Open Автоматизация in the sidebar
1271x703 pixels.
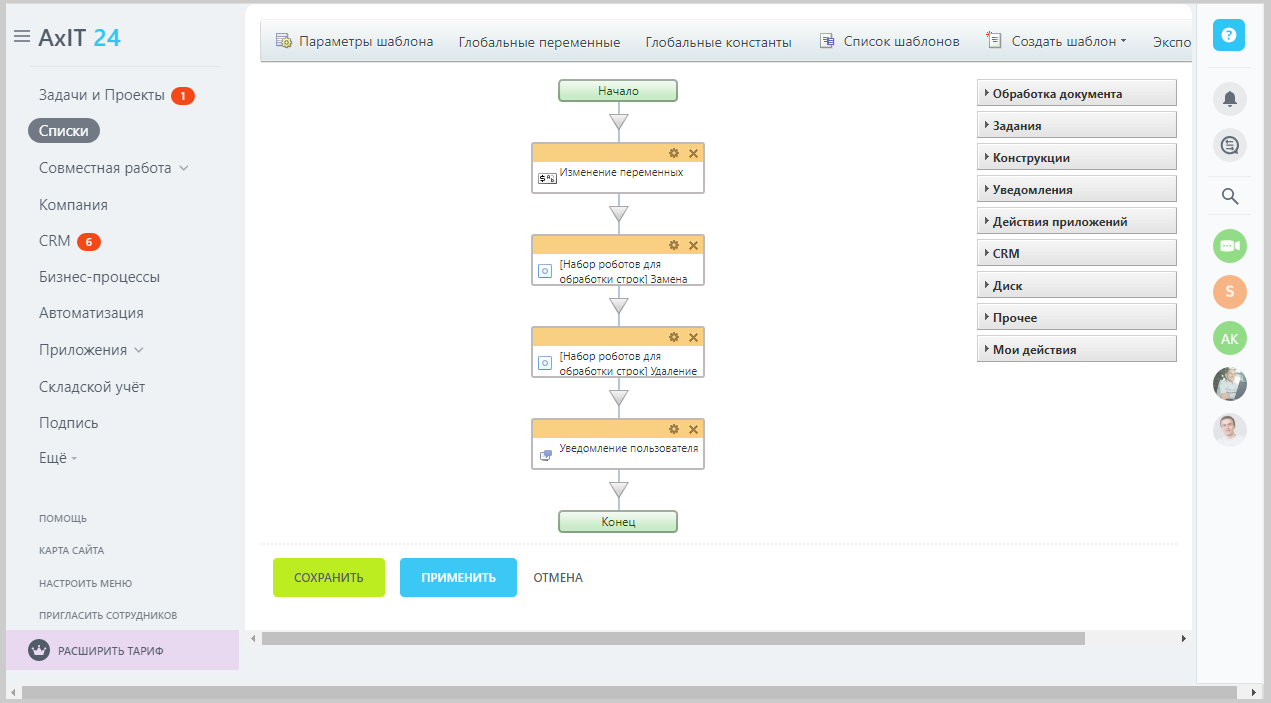[x=91, y=313]
